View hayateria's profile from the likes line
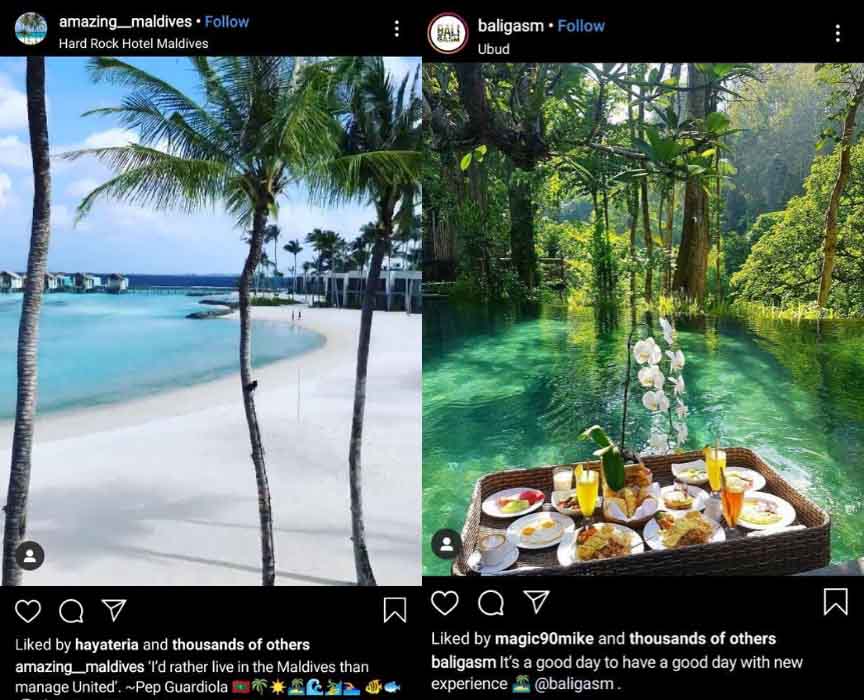This screenshot has height=700, width=864. coord(106,644)
